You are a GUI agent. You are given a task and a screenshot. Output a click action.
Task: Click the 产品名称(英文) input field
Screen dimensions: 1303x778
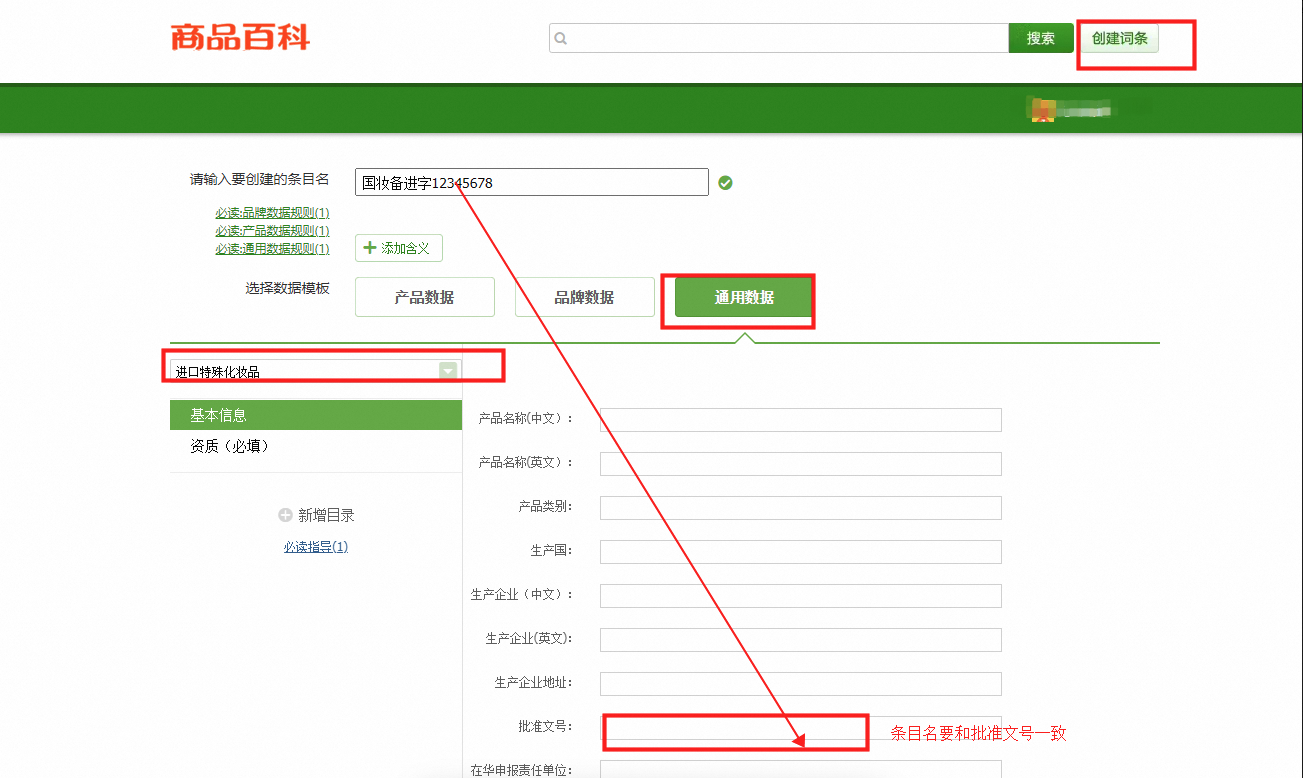[x=801, y=463]
